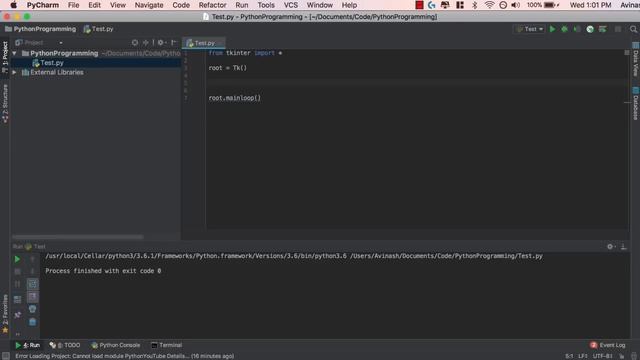Open the File menu
640x360 pixels.
click(x=73, y=5)
